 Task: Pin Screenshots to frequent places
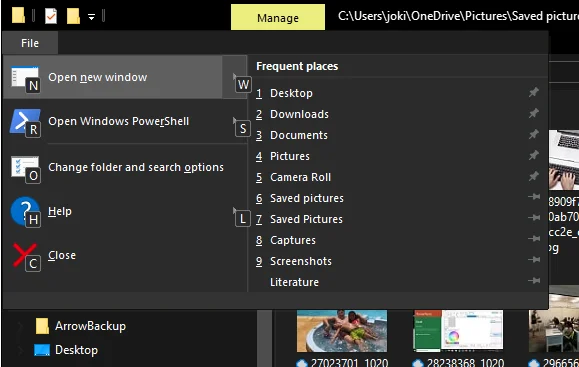pos(534,260)
